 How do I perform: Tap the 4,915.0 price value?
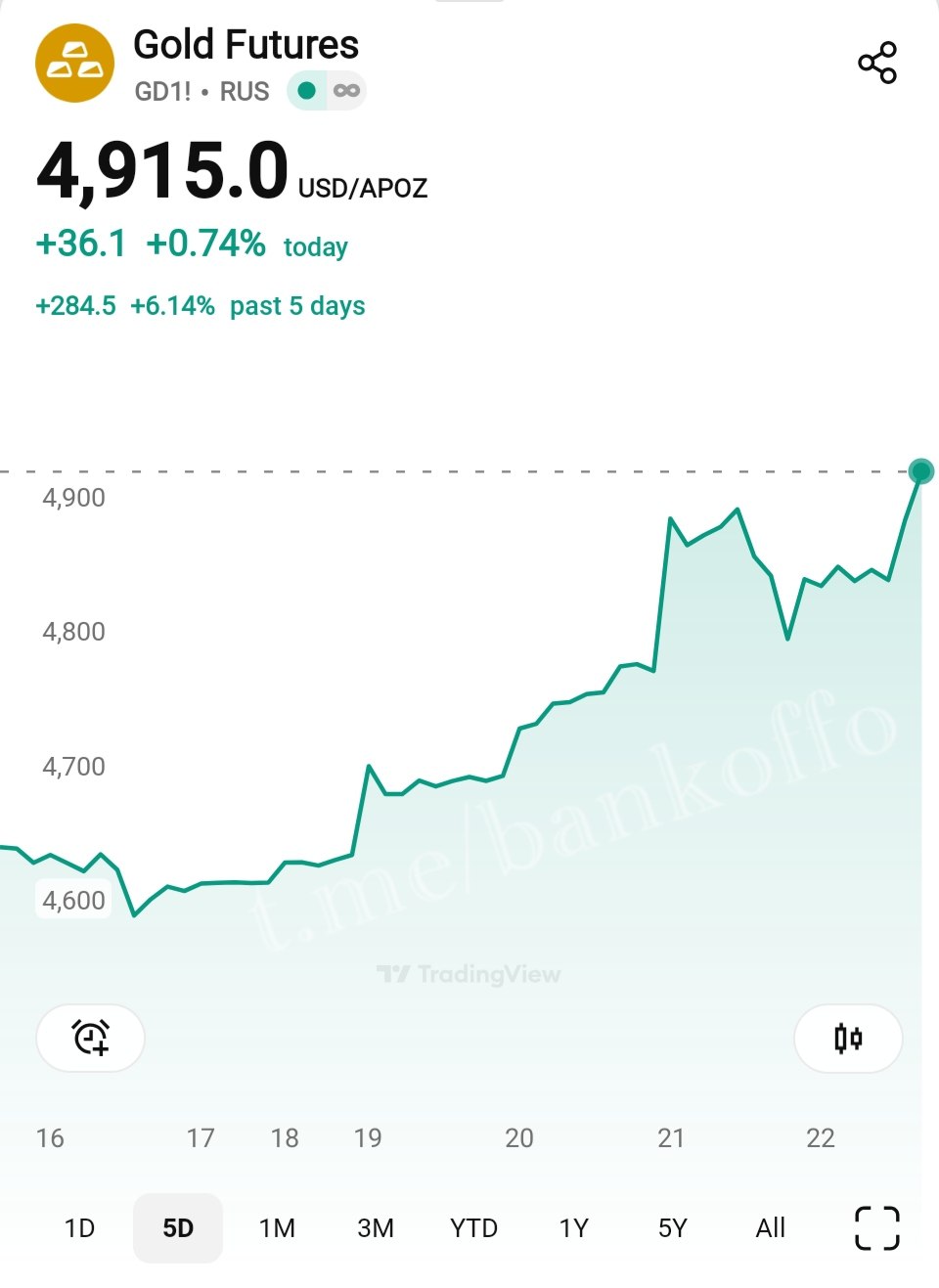tap(162, 172)
